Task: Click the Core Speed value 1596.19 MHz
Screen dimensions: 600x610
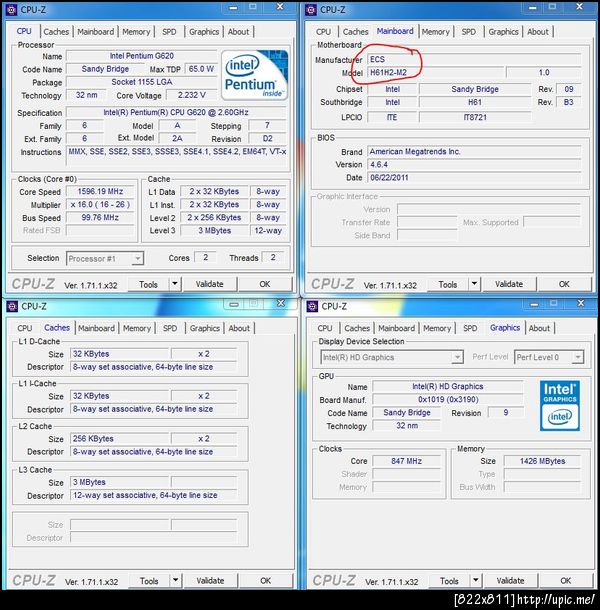Action: coord(100,191)
